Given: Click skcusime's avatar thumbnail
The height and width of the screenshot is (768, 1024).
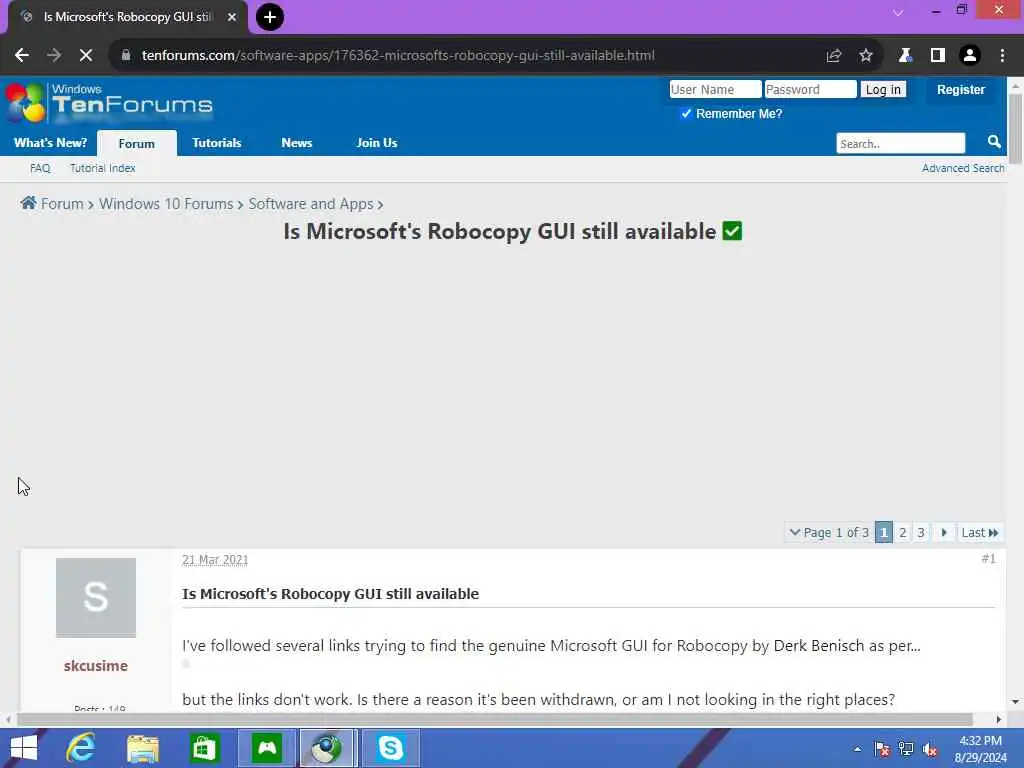Looking at the screenshot, I should coord(96,598).
